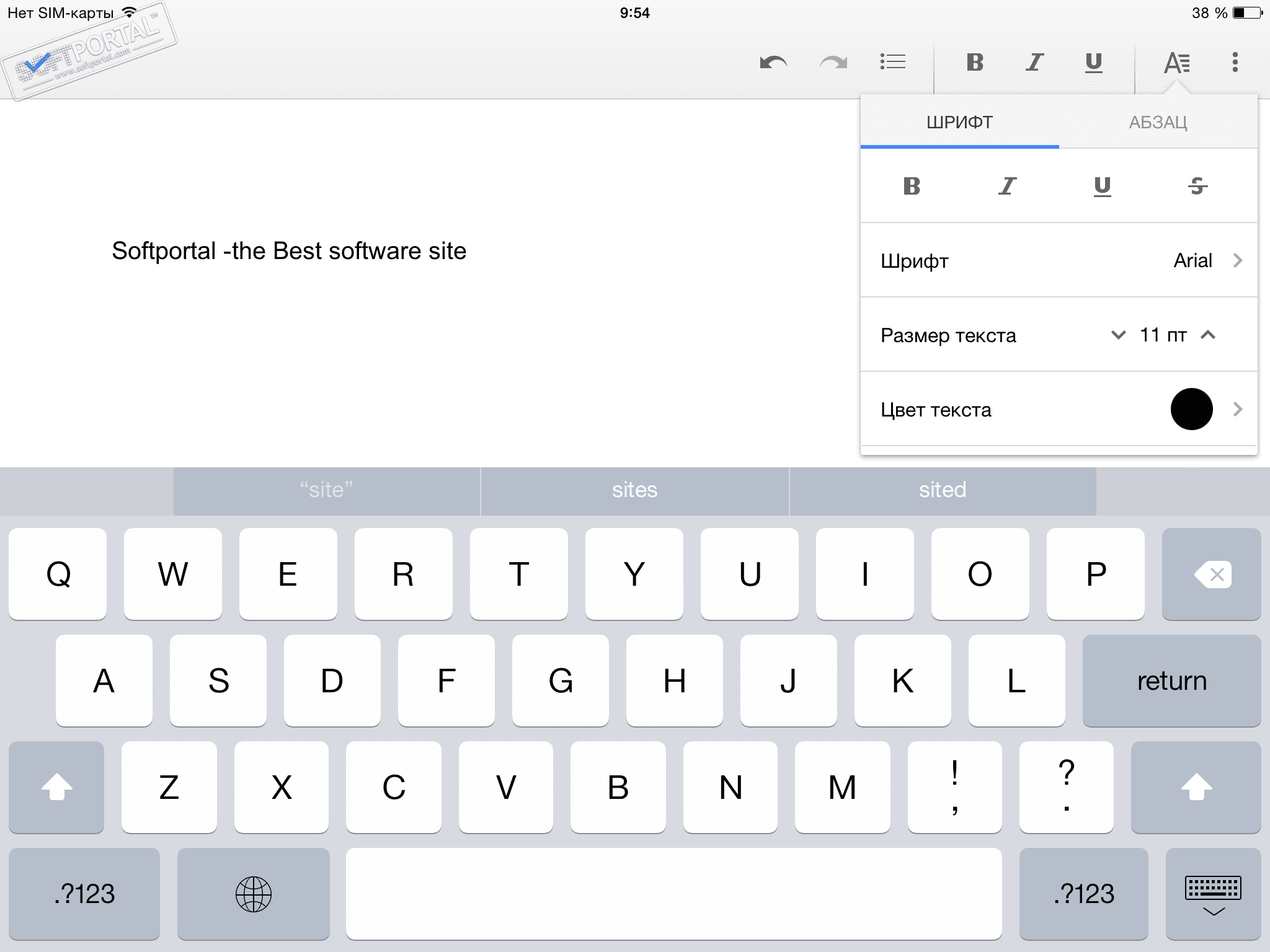The height and width of the screenshot is (952, 1270).
Task: Toggle bold in the top toolbar
Action: click(975, 62)
